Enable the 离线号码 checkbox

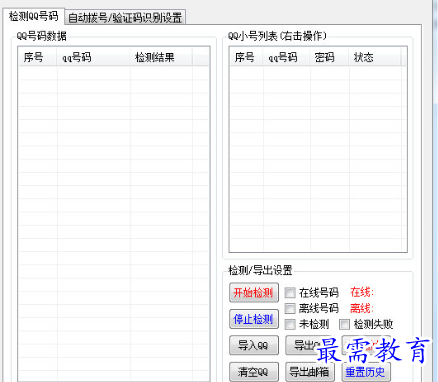tap(290, 308)
